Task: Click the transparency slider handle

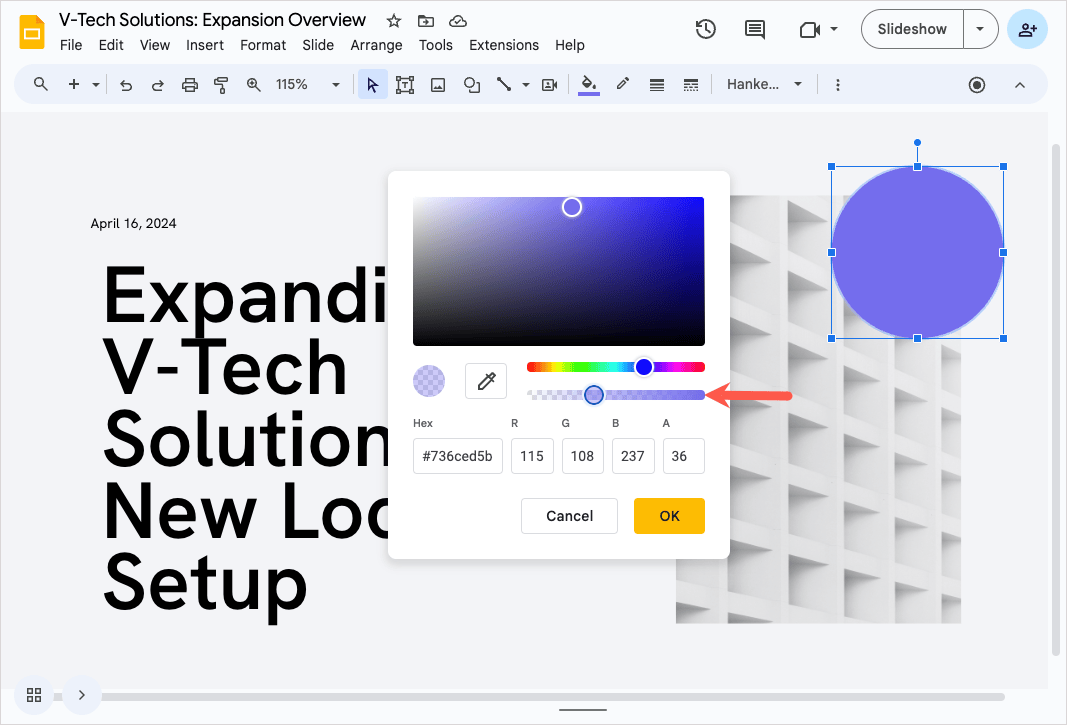Action: click(x=594, y=395)
